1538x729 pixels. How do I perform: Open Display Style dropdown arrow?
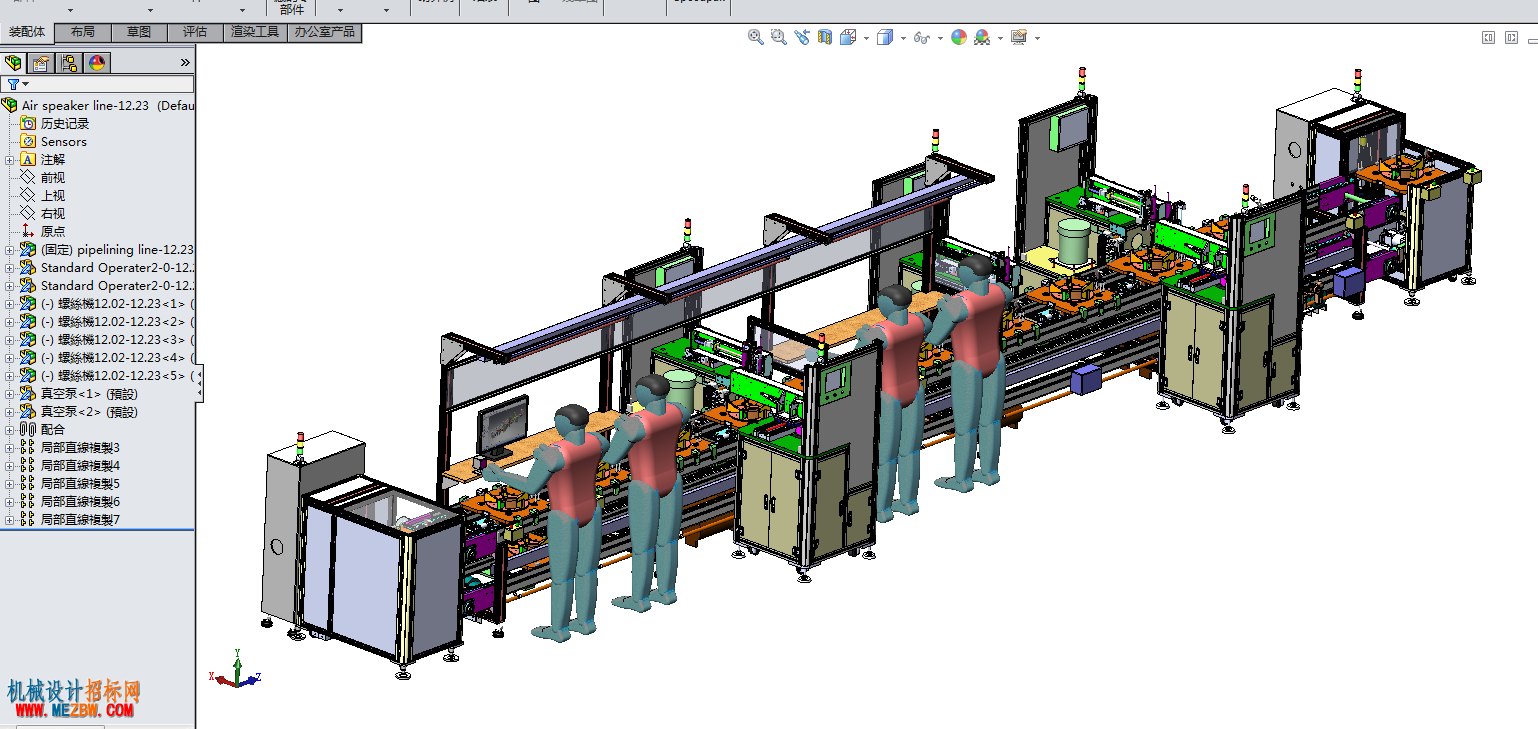pos(903,38)
